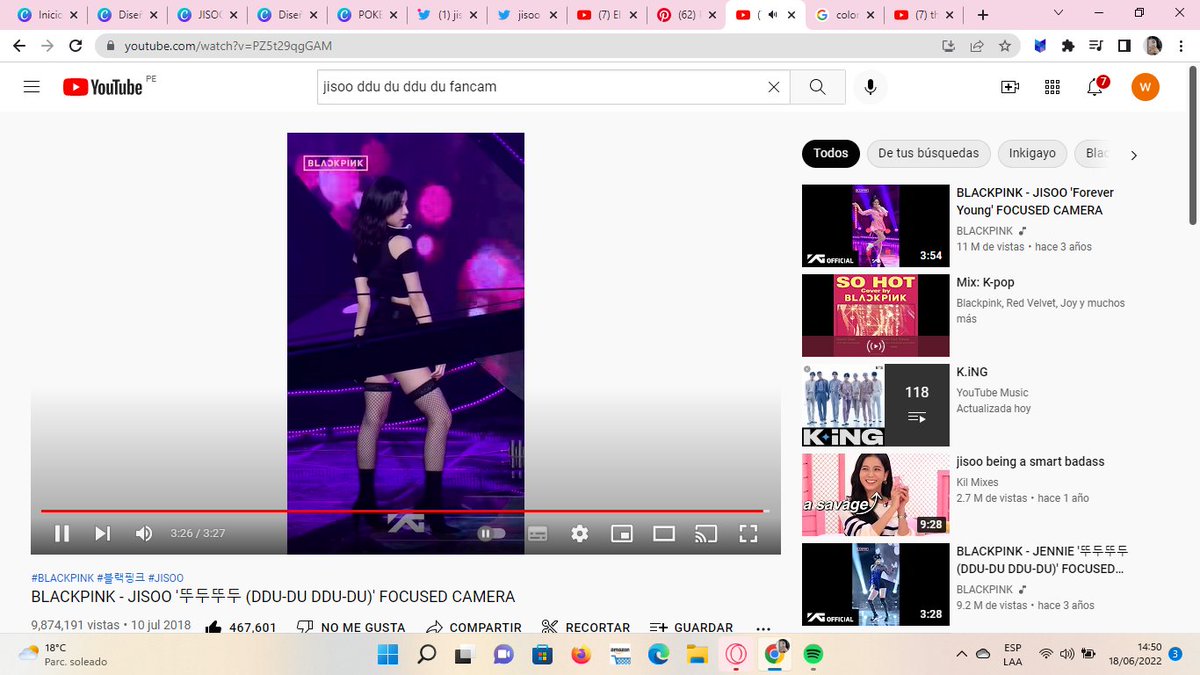Image resolution: width=1200 pixels, height=675 pixels.
Task: Open the #JISOO hashtag link
Action: [166, 578]
